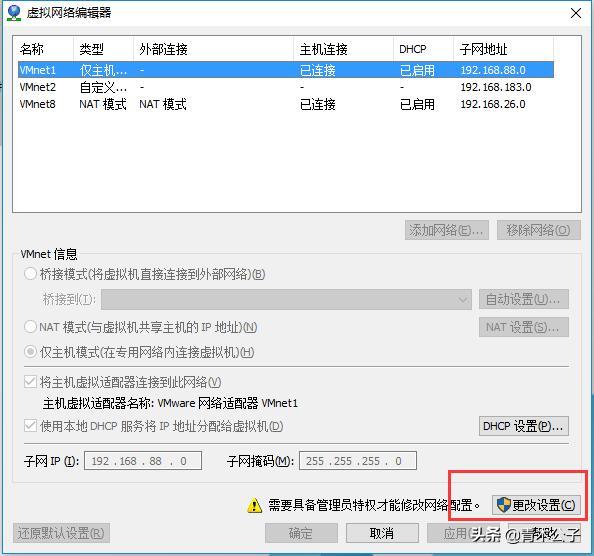Select the 桥接模式 radio button
594x556 pixels.
(30, 274)
